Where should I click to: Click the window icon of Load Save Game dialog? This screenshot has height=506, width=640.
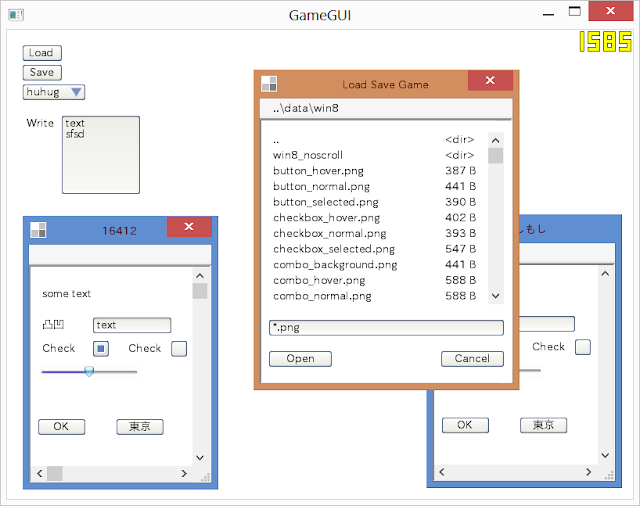pyautogui.click(x=269, y=84)
